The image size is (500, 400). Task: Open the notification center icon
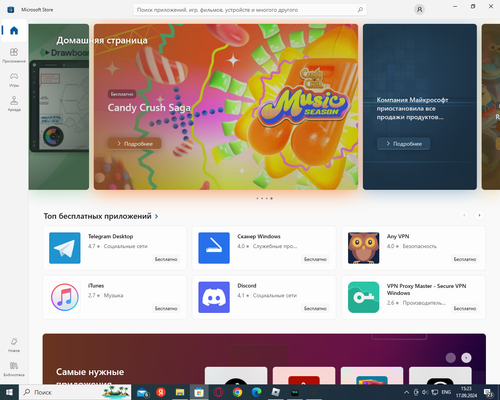point(489,393)
